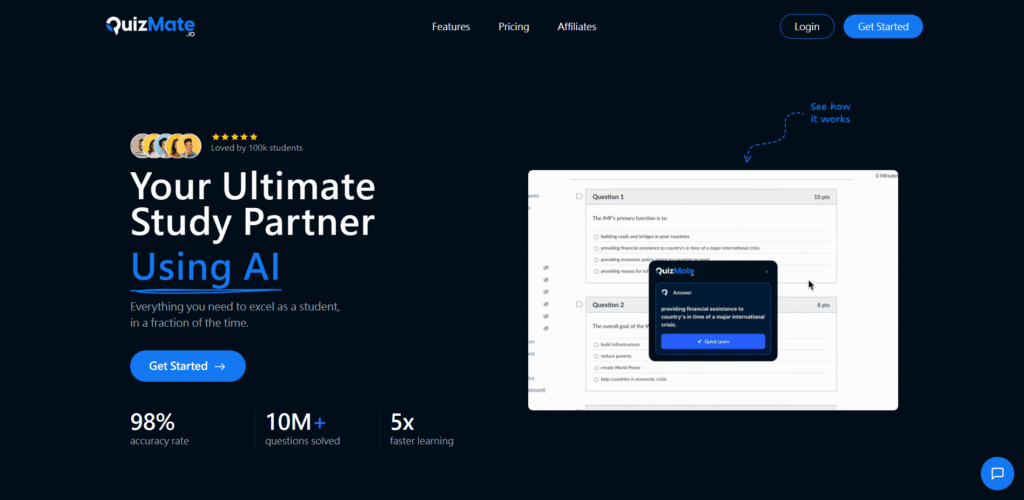Viewport: 1024px width, 500px height.
Task: Click the '10 pts' label
Action: tap(822, 196)
